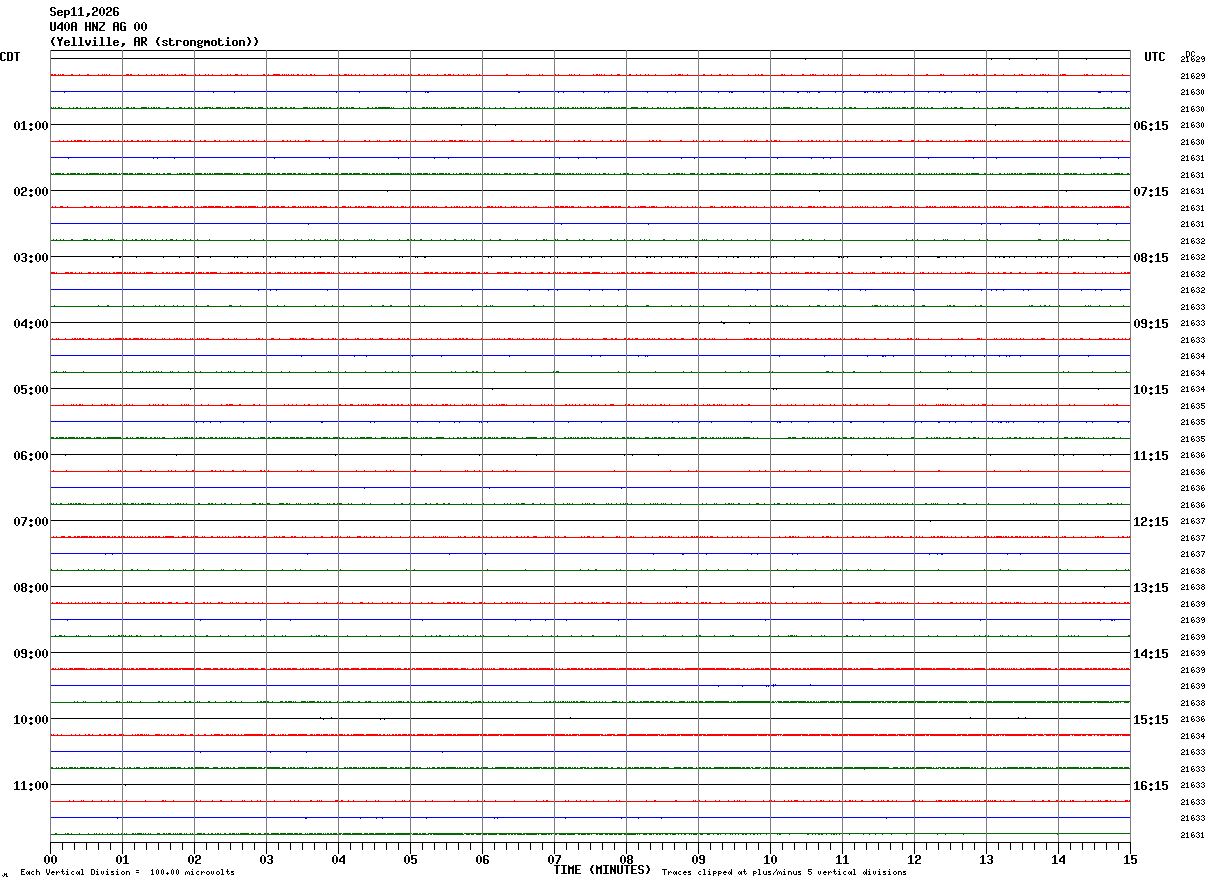
Task: Click the Yellville, AR strongmotion location text
Action: 155,42
